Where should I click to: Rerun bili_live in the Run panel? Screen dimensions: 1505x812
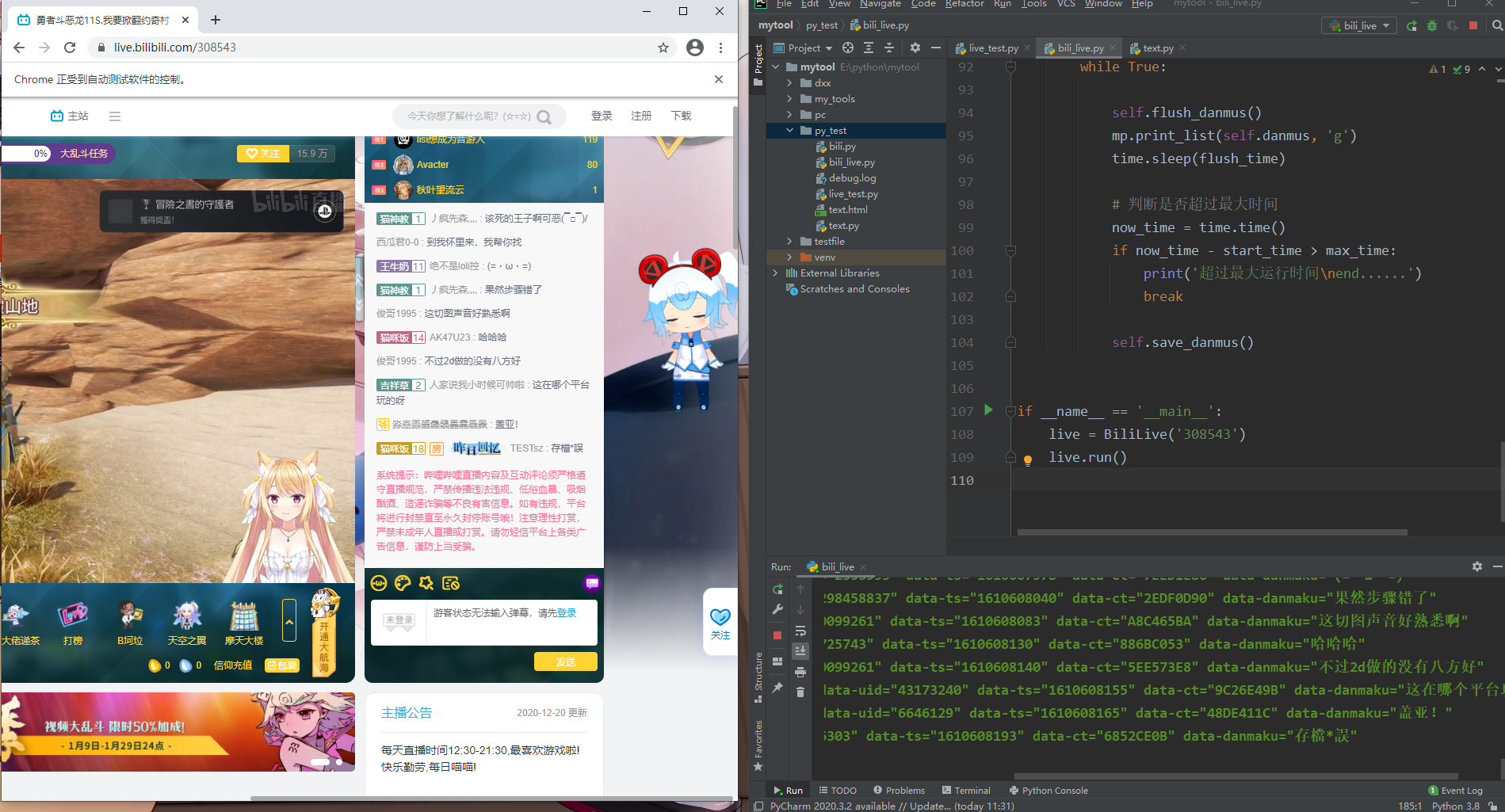tap(777, 589)
